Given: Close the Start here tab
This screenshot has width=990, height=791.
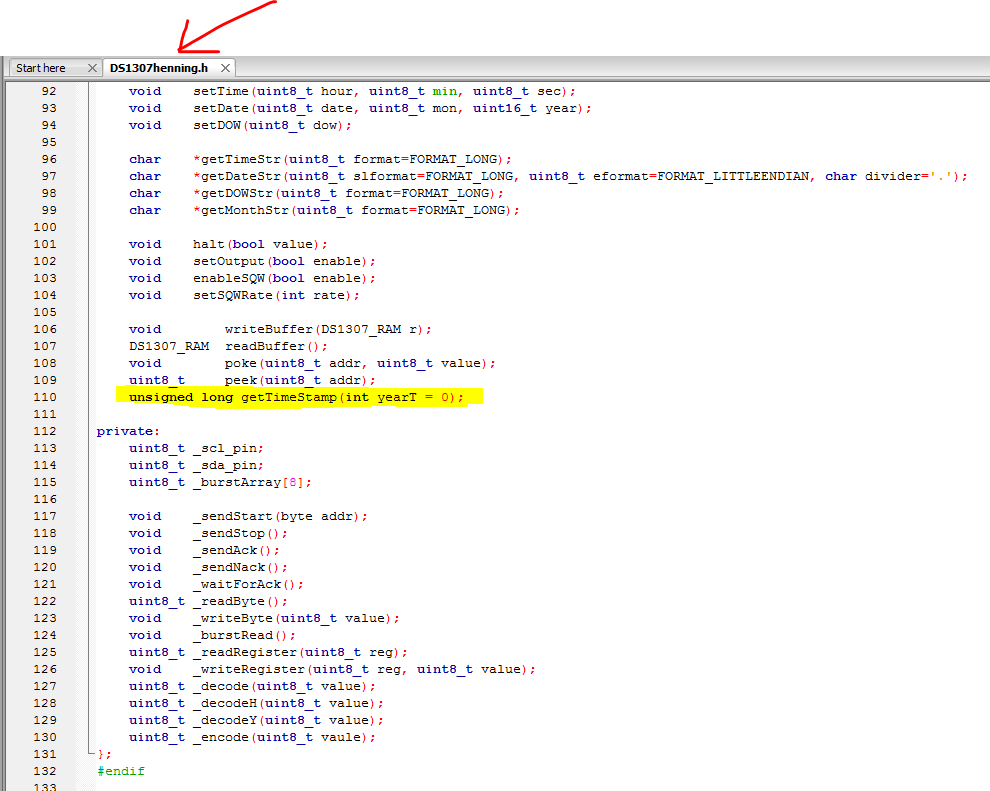Looking at the screenshot, I should coord(92,68).
